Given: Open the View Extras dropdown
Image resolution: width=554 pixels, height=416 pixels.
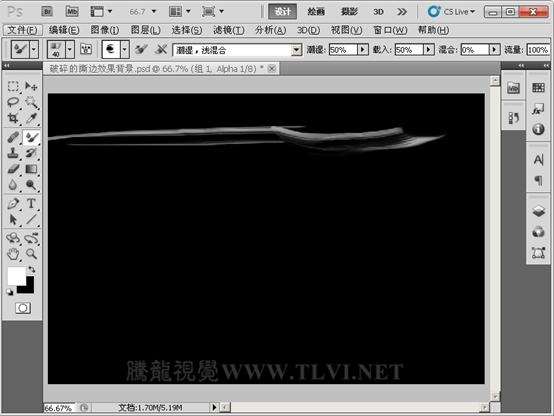Looking at the screenshot, I should pyautogui.click(x=101, y=12).
